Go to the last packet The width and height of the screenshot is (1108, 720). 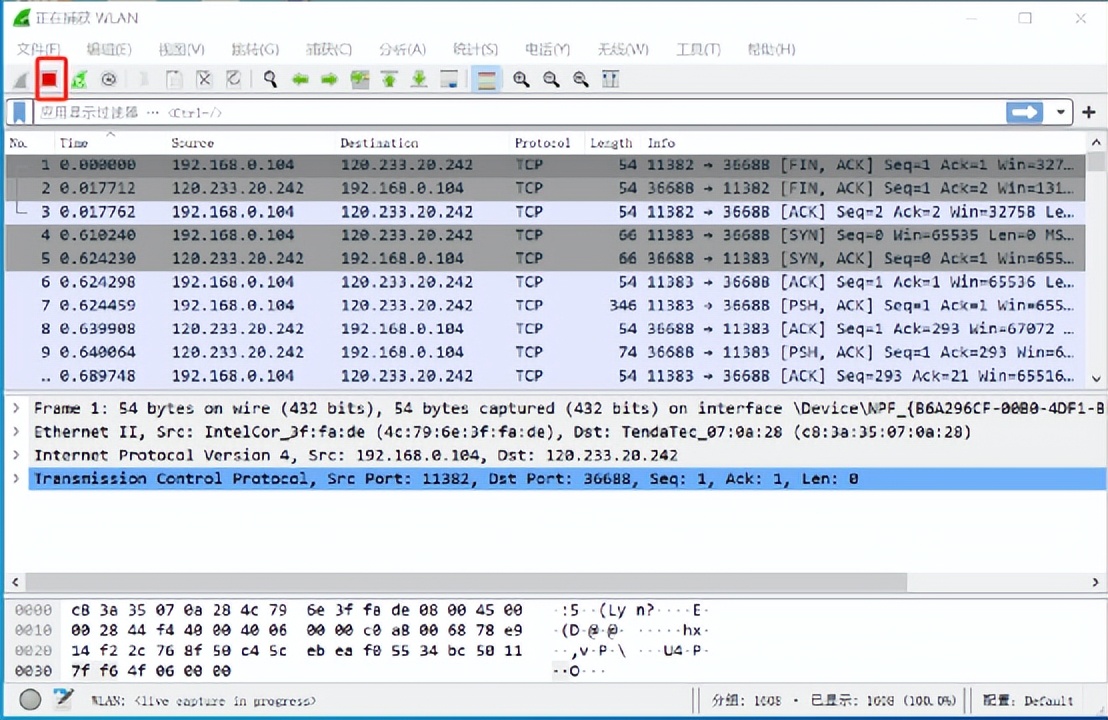click(419, 79)
